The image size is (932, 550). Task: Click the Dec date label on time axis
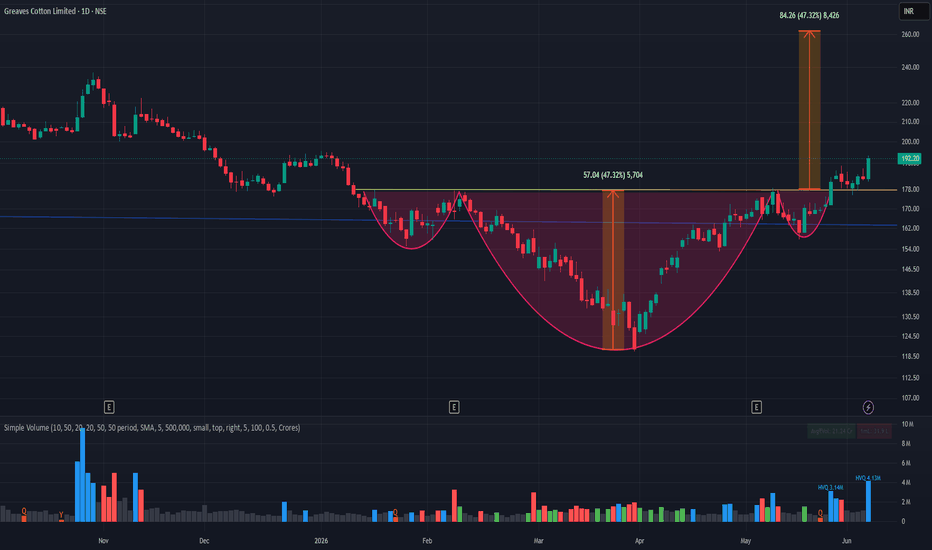(x=204, y=540)
